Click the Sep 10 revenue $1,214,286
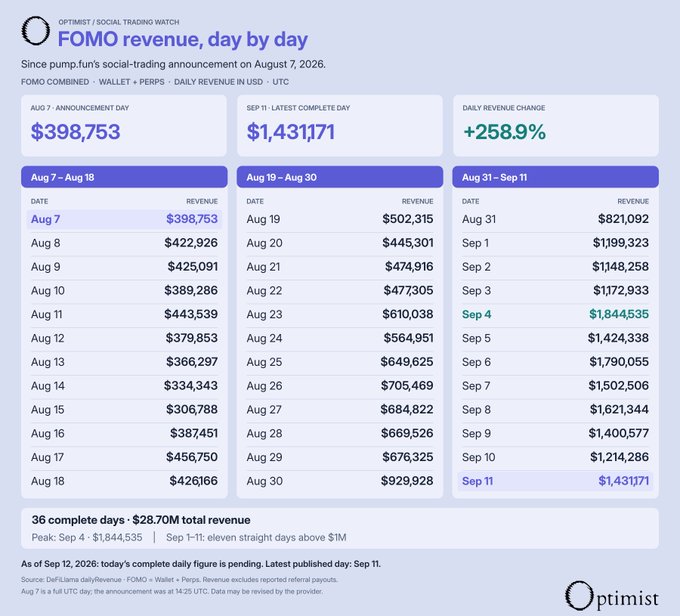Image resolution: width=680 pixels, height=616 pixels. tap(619, 457)
